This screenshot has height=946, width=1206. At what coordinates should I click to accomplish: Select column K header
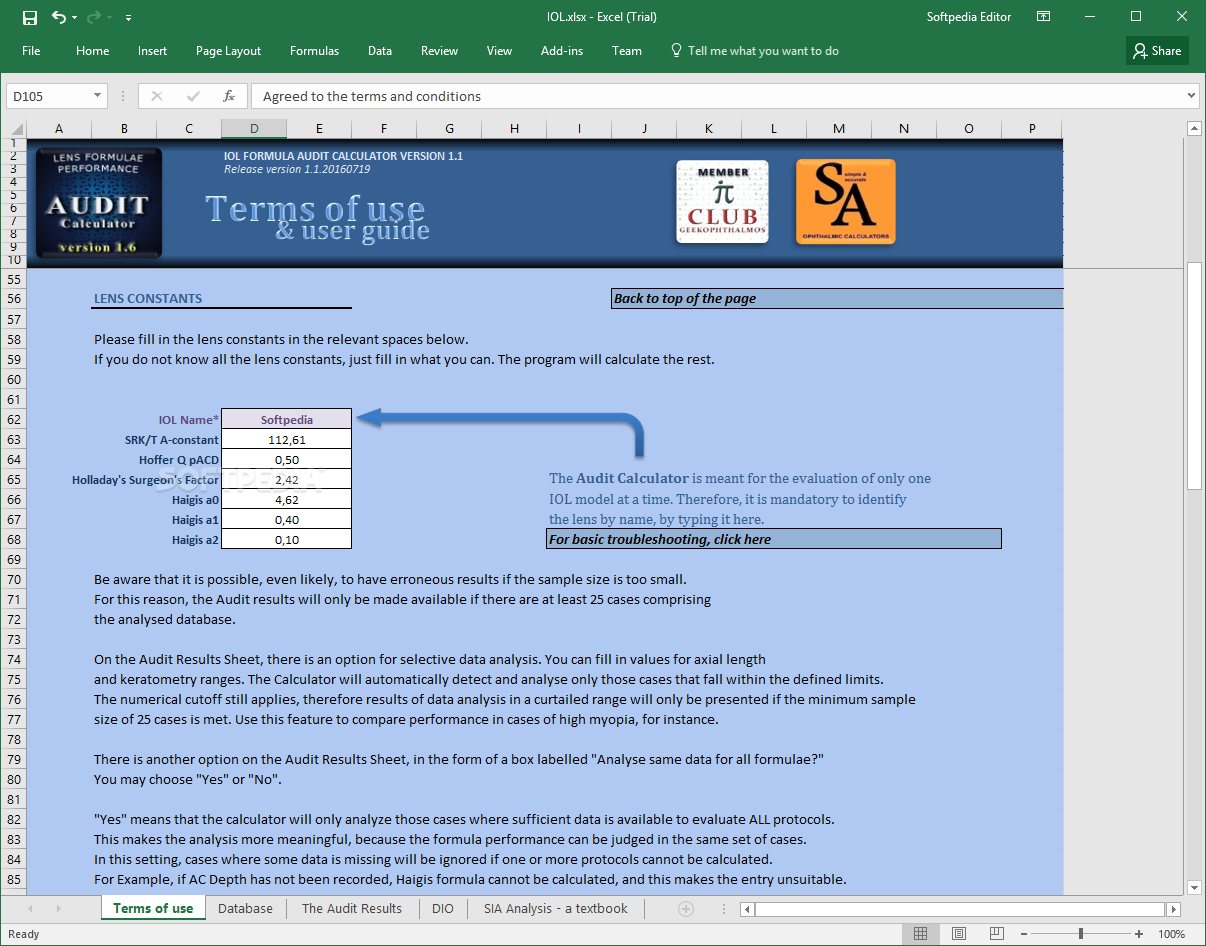click(x=709, y=128)
